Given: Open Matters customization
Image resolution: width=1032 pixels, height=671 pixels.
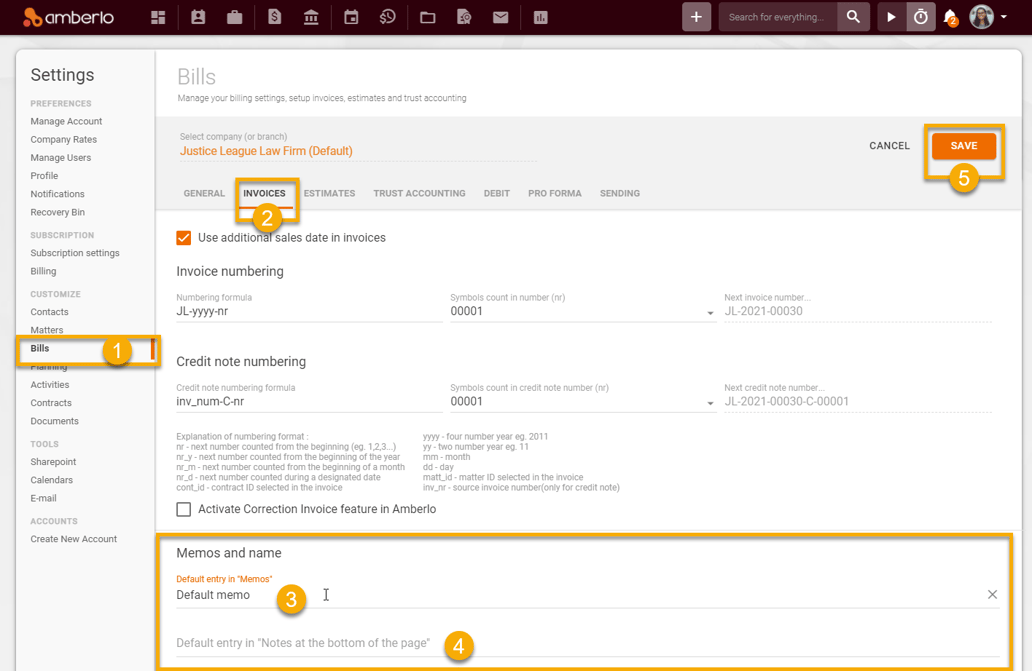Looking at the screenshot, I should (47, 330).
